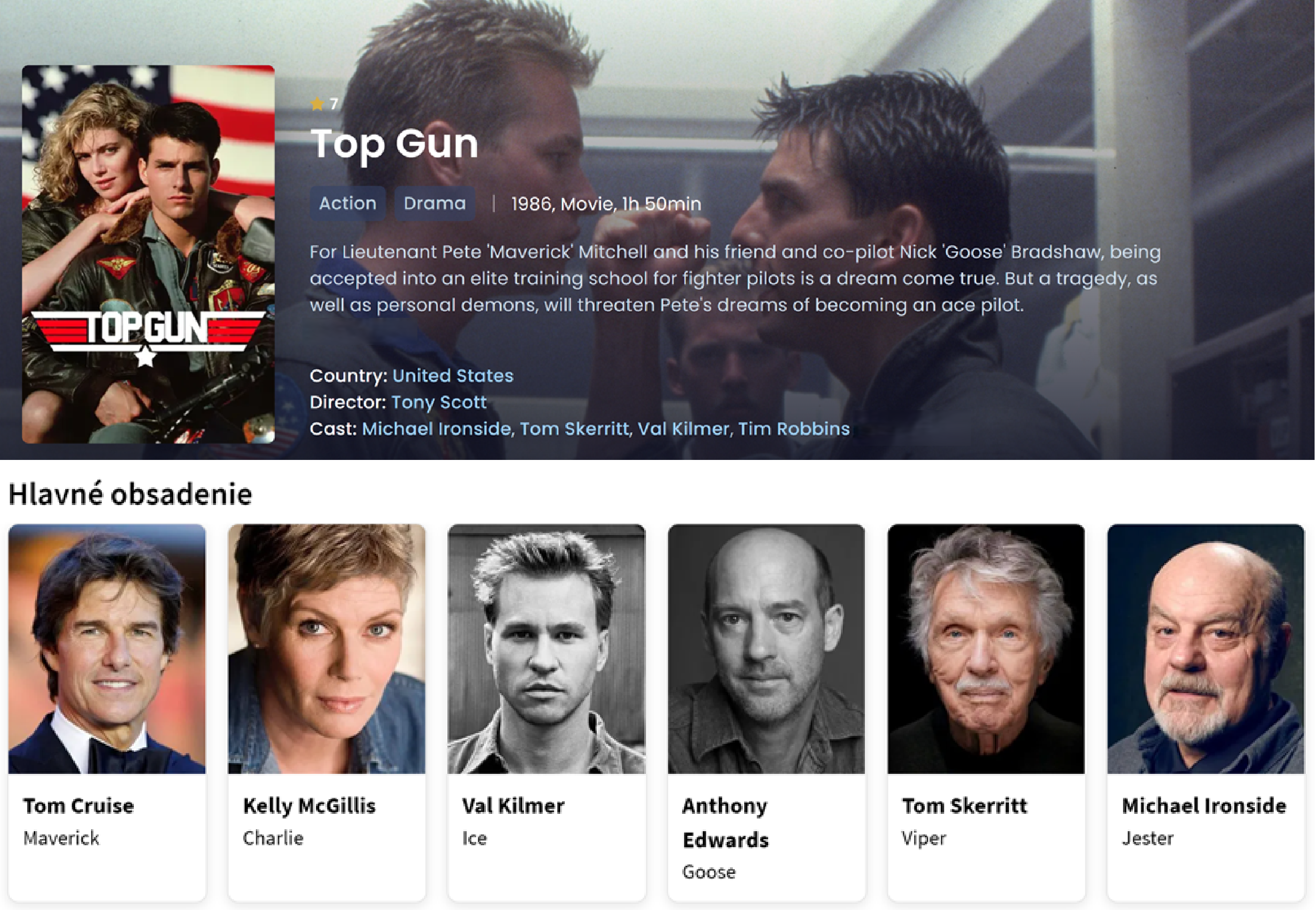This screenshot has height=910, width=1316.
Task: Click the Anthony Edwards name label
Action: click(725, 823)
